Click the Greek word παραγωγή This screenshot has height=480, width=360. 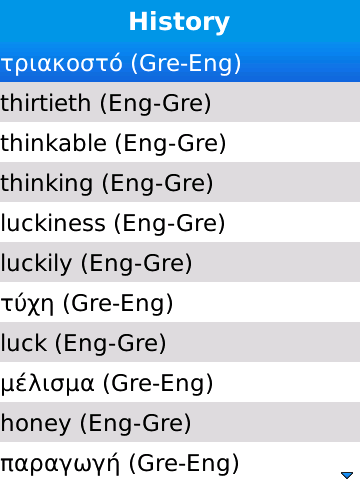pos(60,464)
